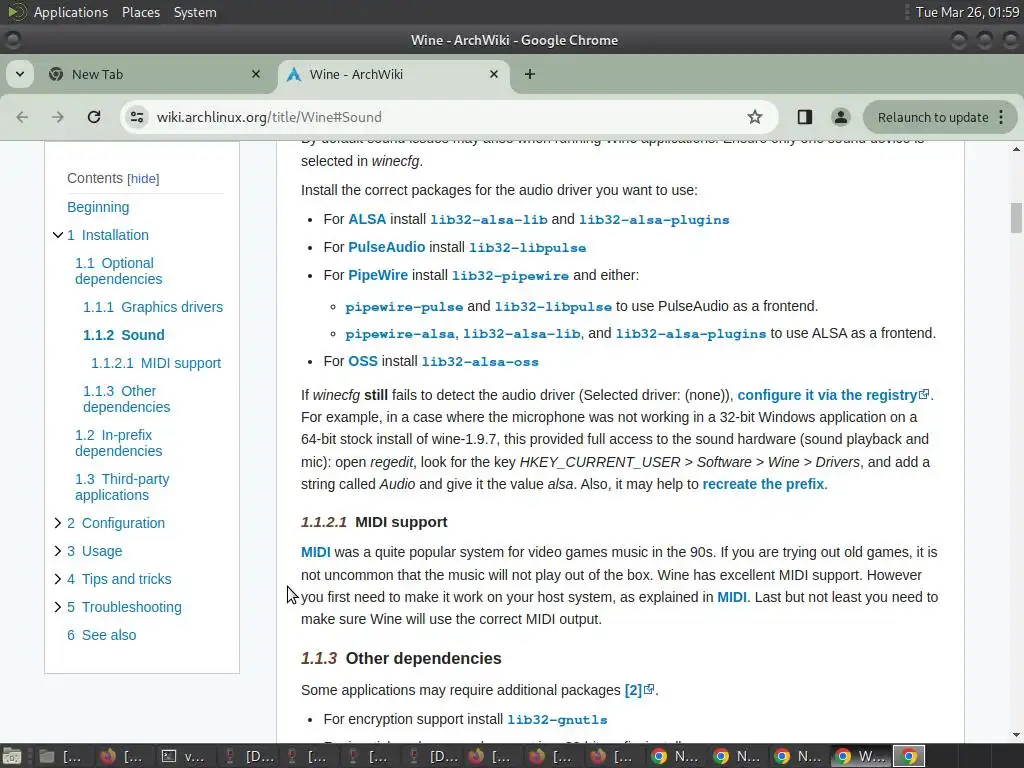Viewport: 1024px width, 768px height.
Task: Open 1.1.1 Graphics drivers in contents
Action: (153, 307)
